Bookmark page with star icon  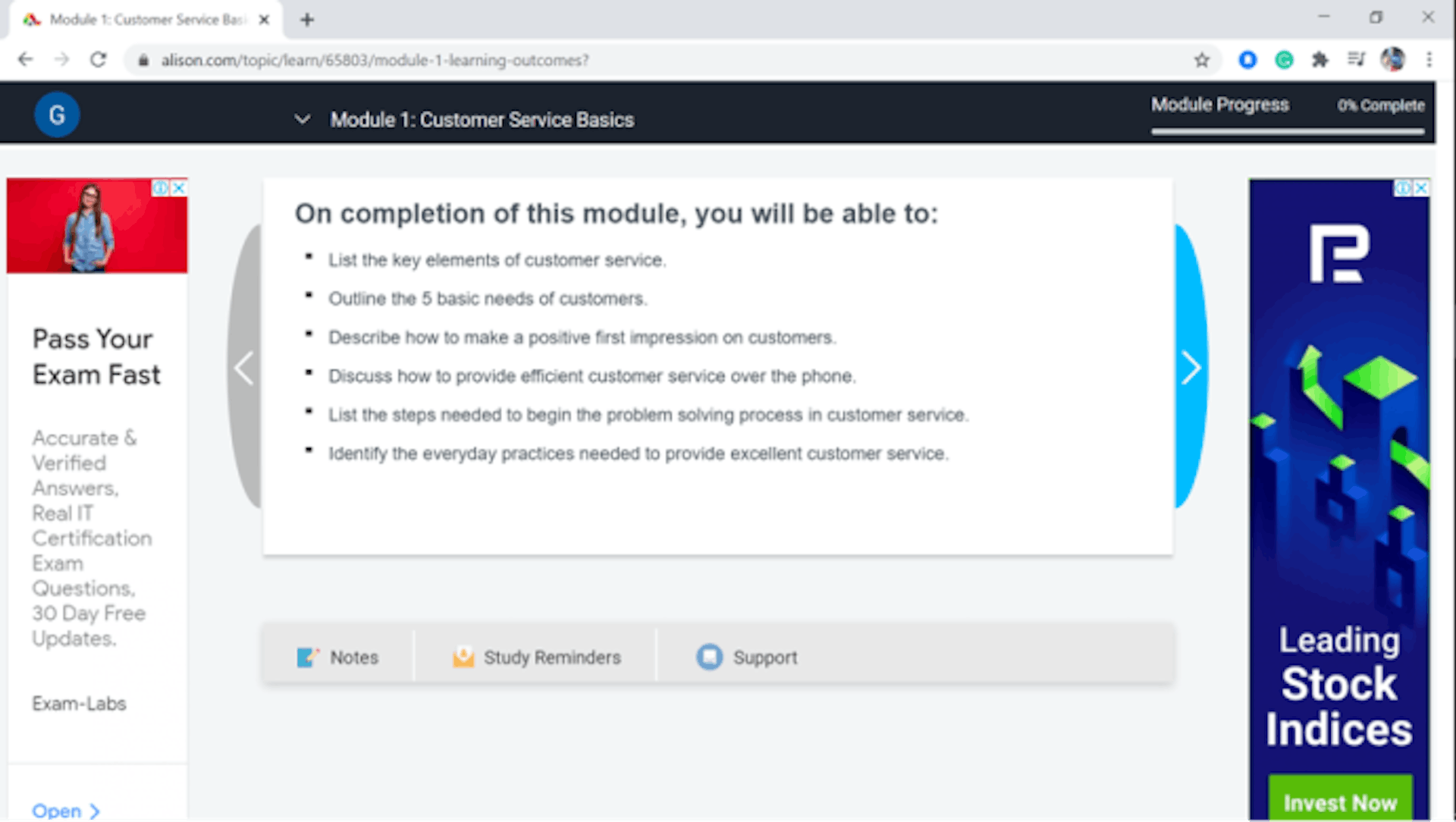point(1201,60)
